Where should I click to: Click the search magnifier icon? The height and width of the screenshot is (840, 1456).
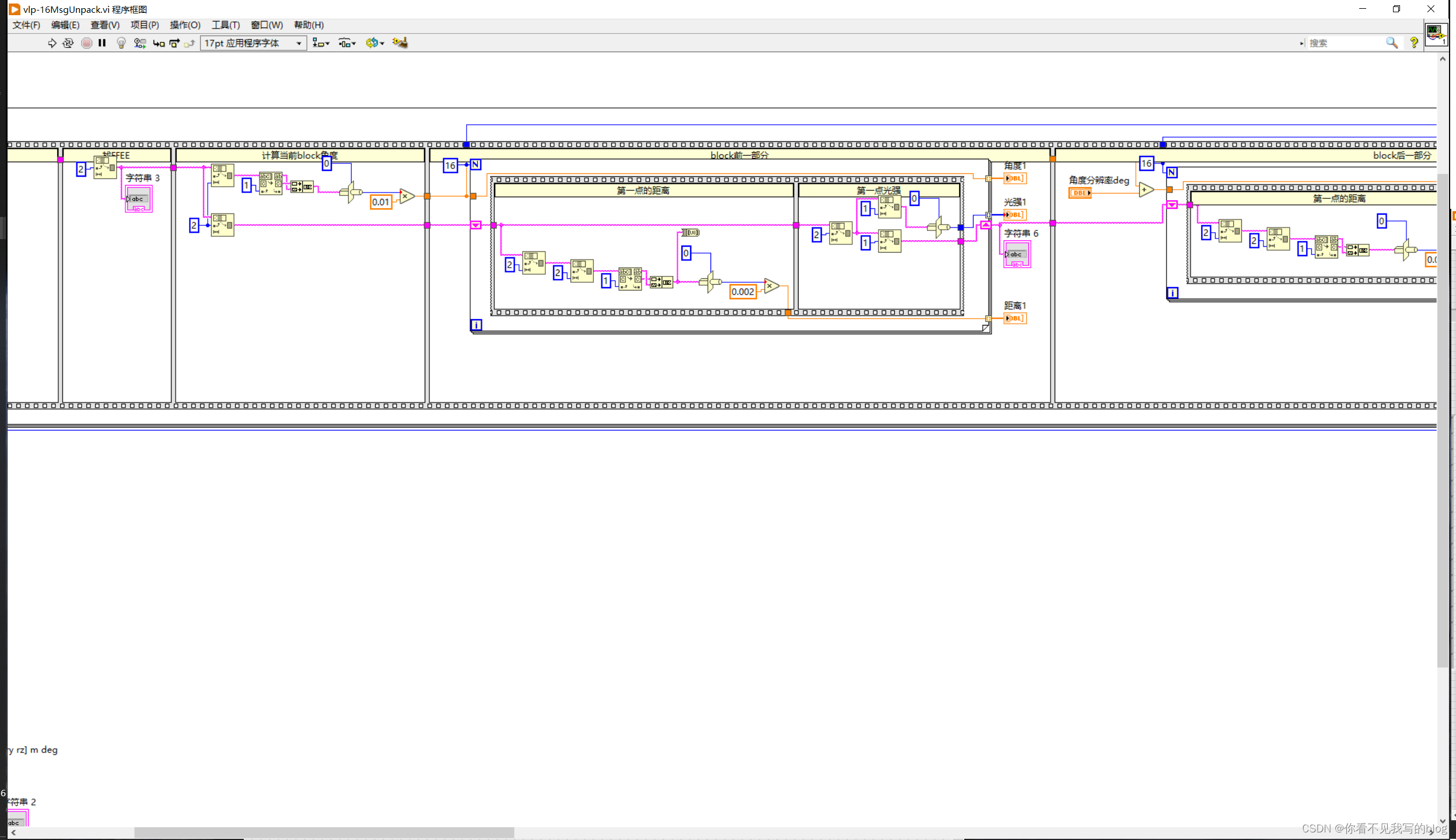pos(1391,43)
